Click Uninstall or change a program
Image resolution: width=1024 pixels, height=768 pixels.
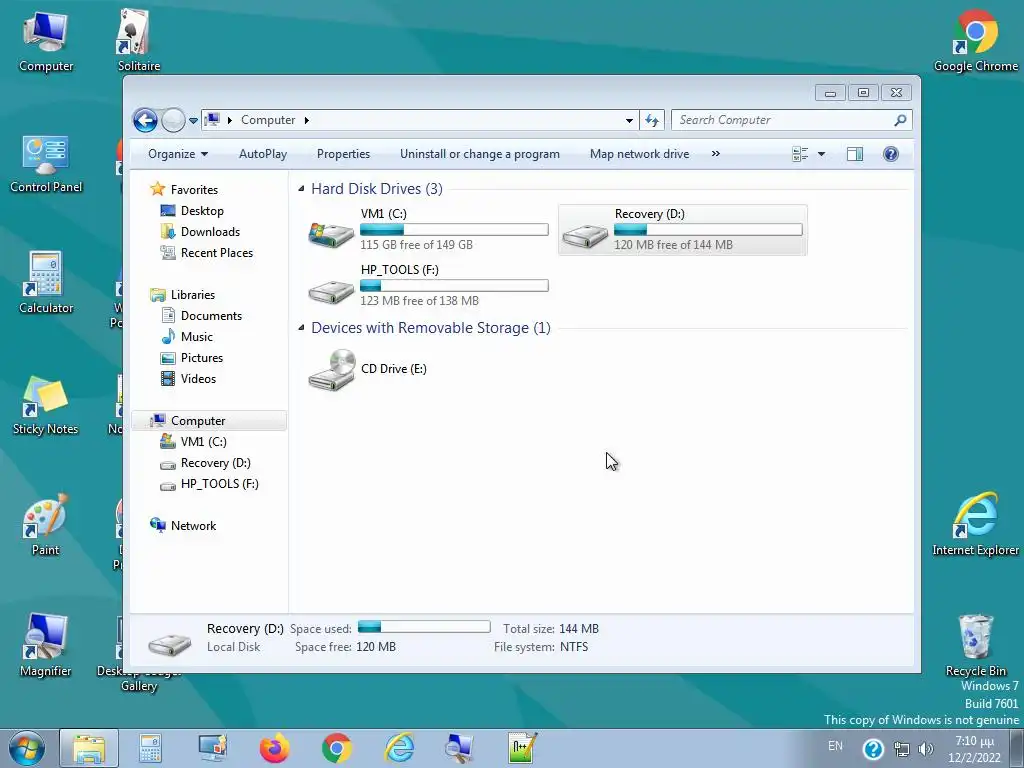coord(479,154)
